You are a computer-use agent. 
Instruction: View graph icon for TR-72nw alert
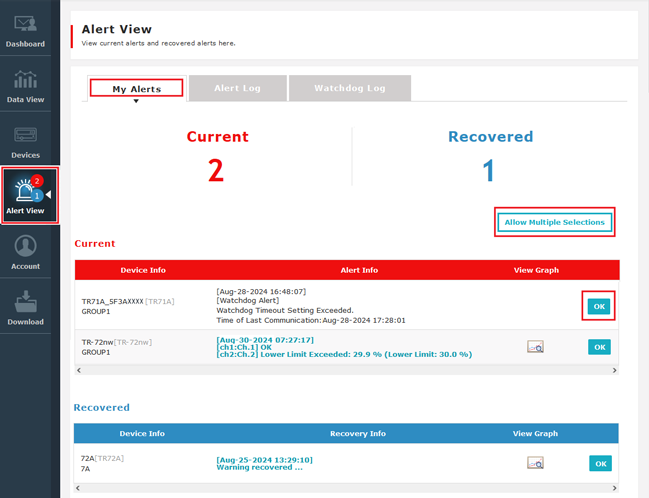click(535, 347)
